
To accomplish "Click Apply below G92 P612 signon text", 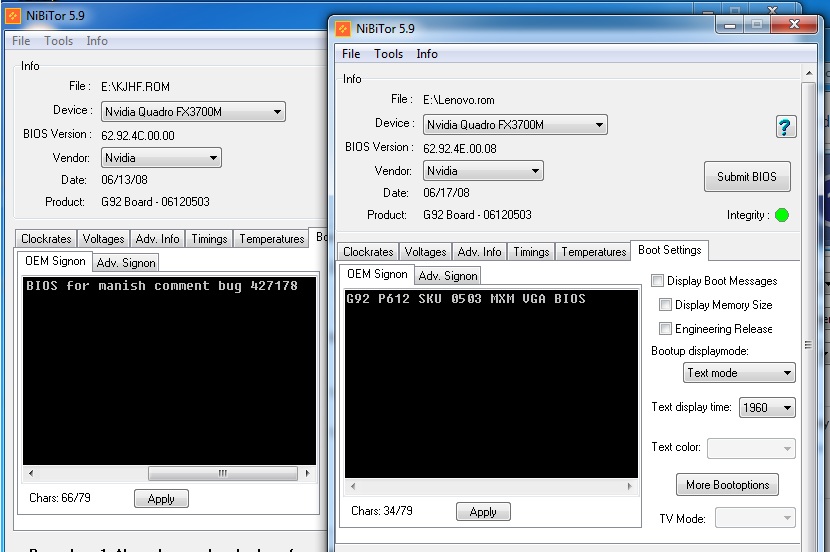I will click(x=483, y=512).
